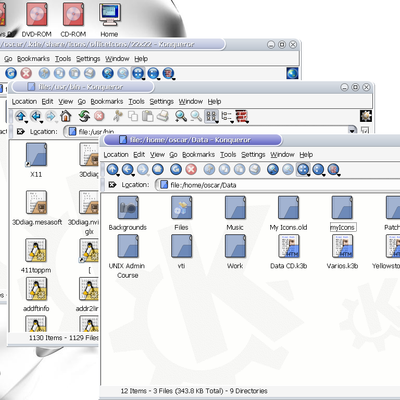Click Paste icon in the Data window toolbar
The height and width of the screenshot is (400, 400).
pos(239,169)
